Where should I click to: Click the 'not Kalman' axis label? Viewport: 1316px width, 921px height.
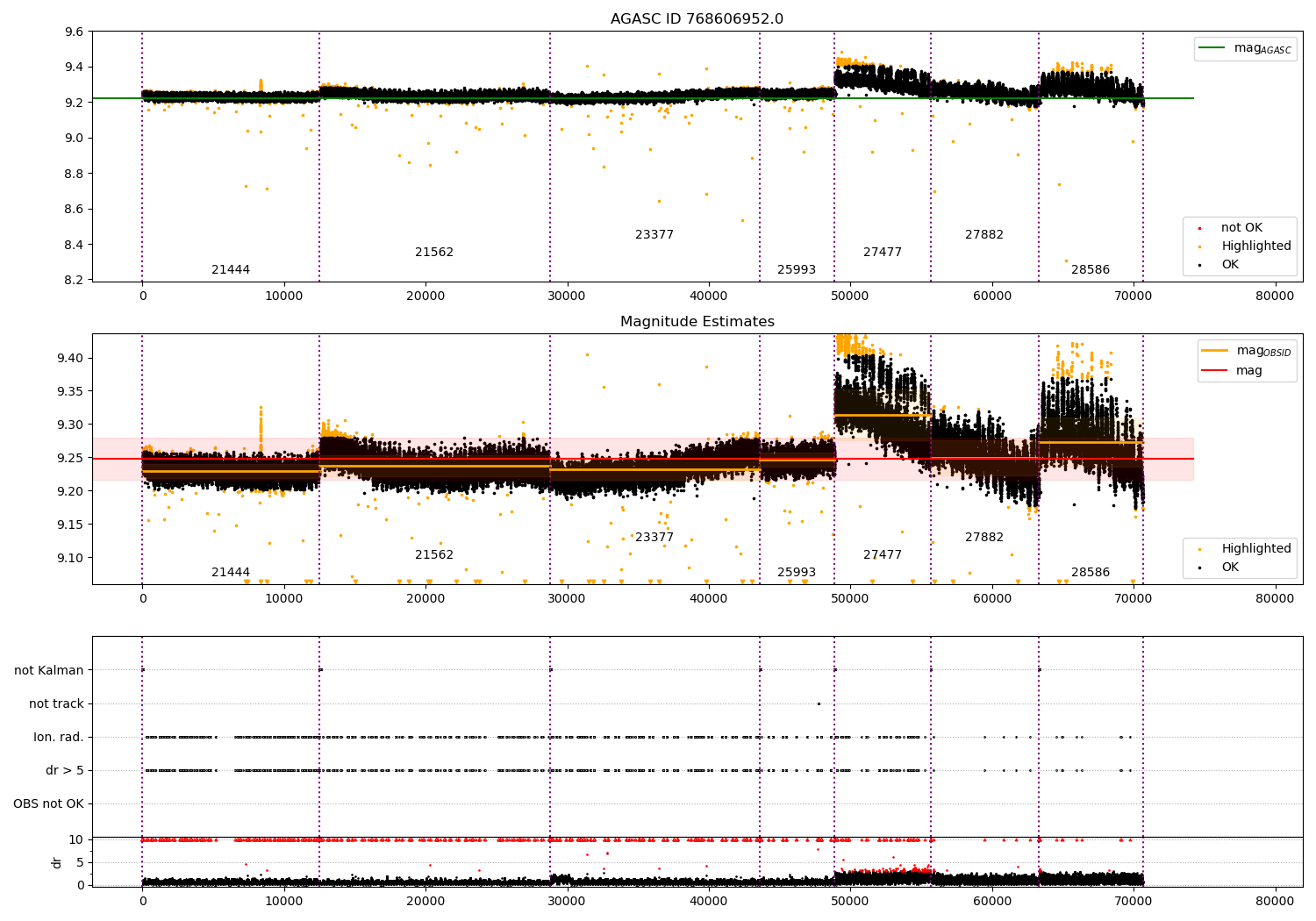pyautogui.click(x=49, y=670)
